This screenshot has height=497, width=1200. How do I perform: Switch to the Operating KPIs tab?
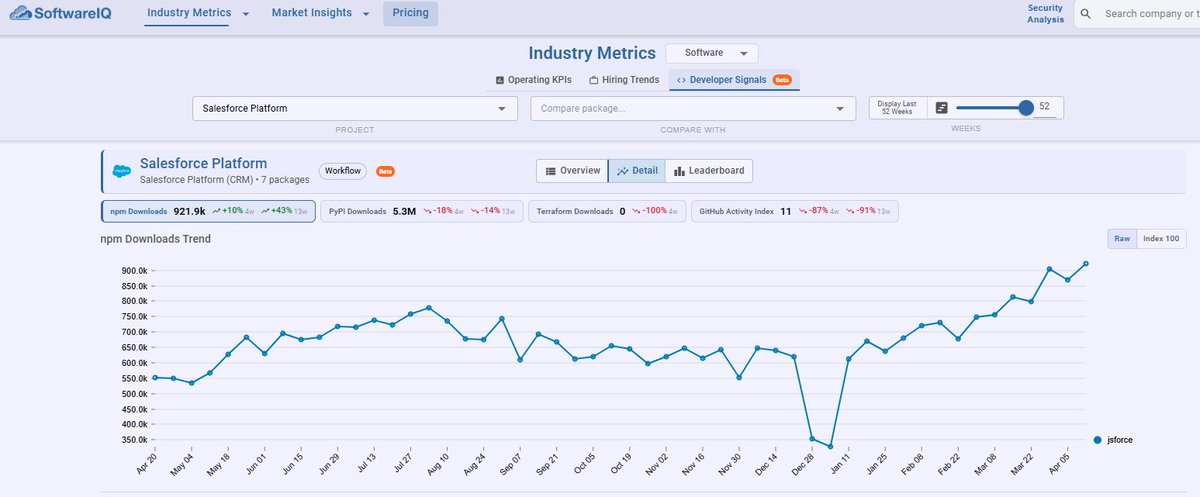click(534, 79)
